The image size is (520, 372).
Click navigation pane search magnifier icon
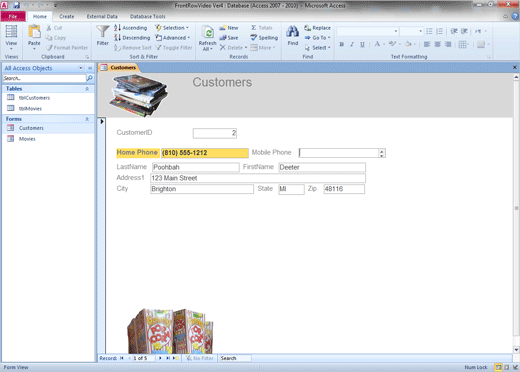(90, 78)
